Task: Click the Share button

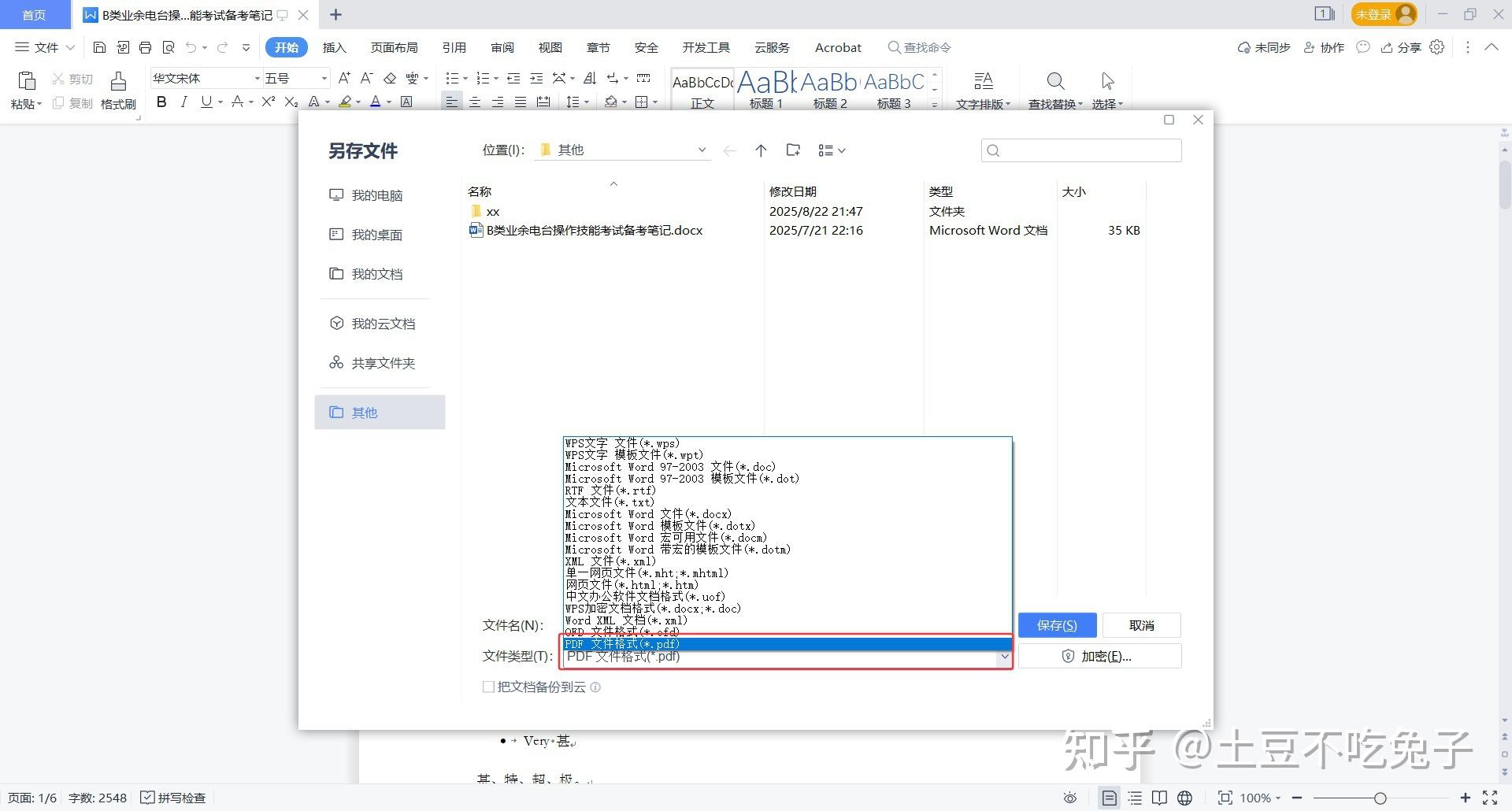Action: click(x=1401, y=47)
